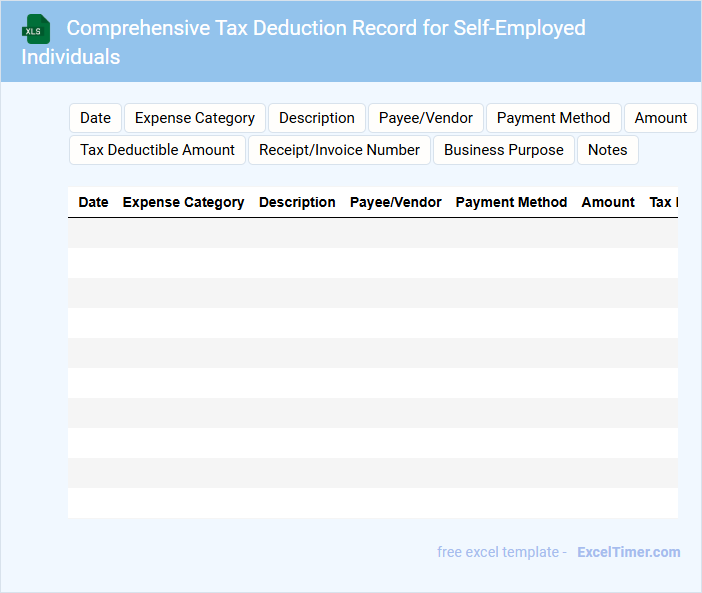This screenshot has height=593, width=702.
Task: Select the Description tag button
Action: point(316,118)
